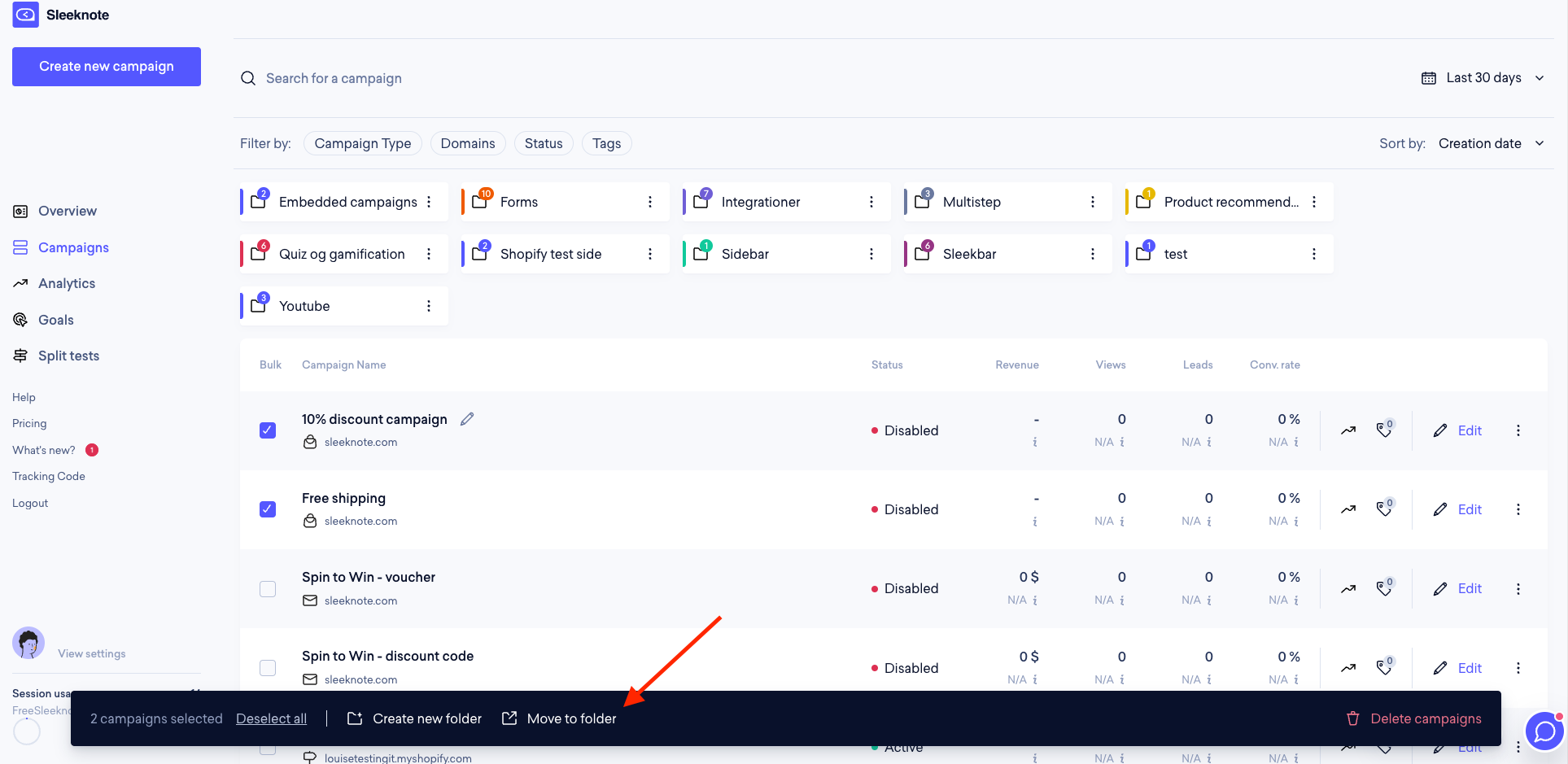Open the Domains filter
The width and height of the screenshot is (1568, 764).
(468, 143)
